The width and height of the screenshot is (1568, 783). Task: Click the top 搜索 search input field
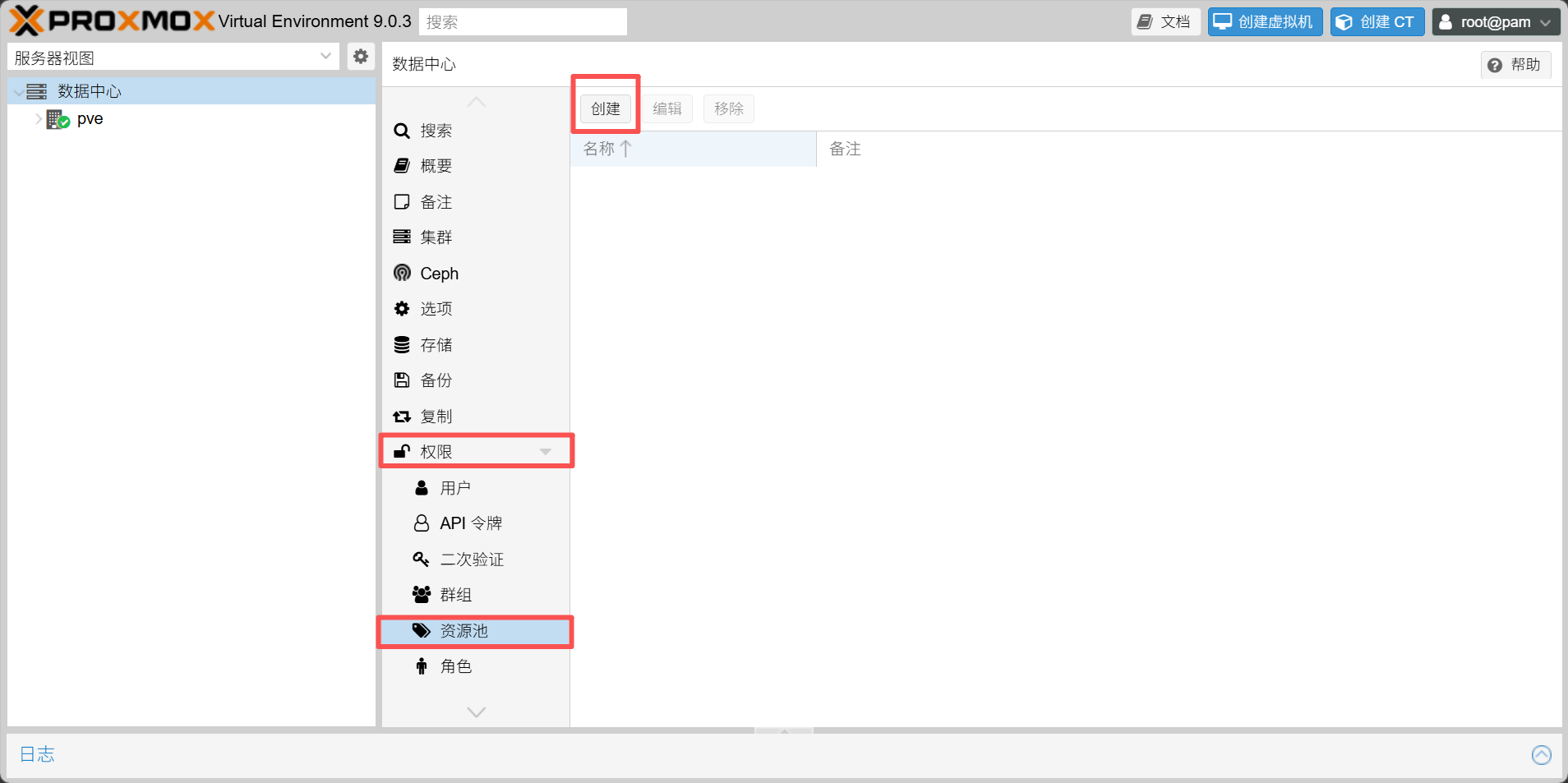click(523, 22)
